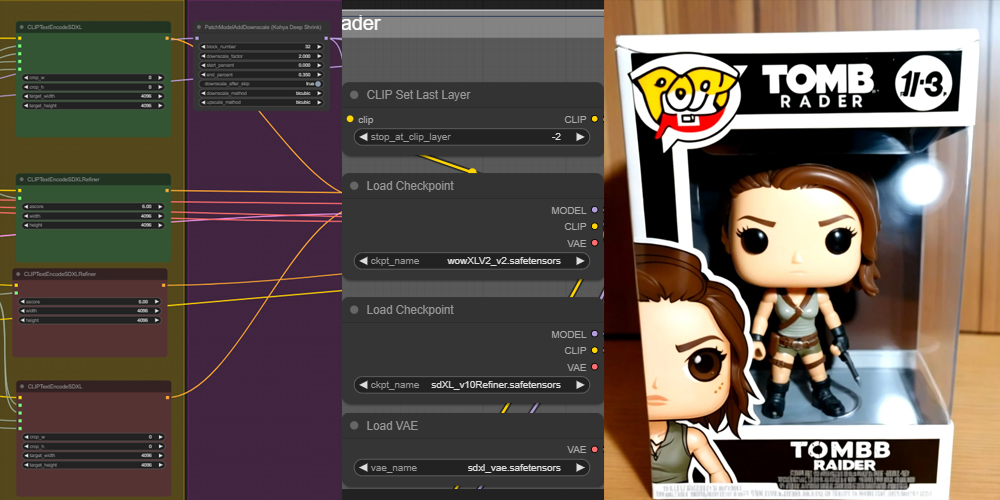Viewport: 1000px width, 500px height.
Task: Click the yellow input slot of green CLIPTextEncodeSDXL node
Action: (x=20, y=38)
